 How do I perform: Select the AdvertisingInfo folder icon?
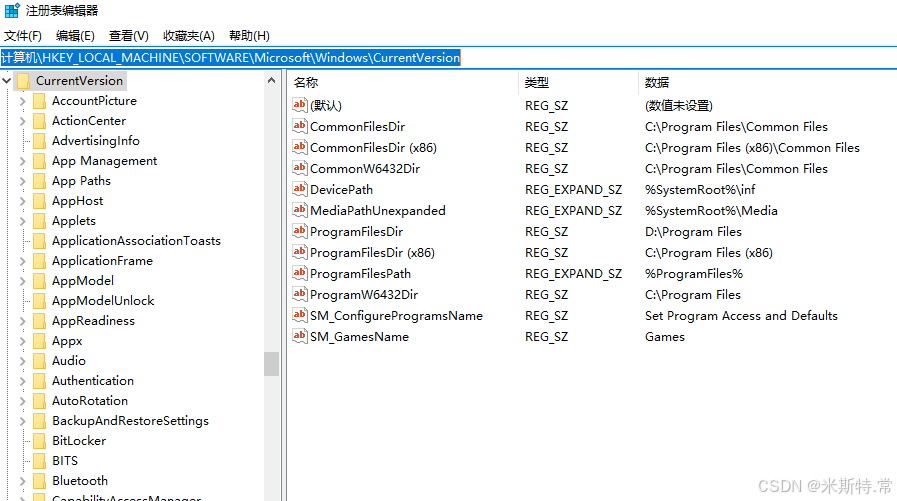coord(39,141)
